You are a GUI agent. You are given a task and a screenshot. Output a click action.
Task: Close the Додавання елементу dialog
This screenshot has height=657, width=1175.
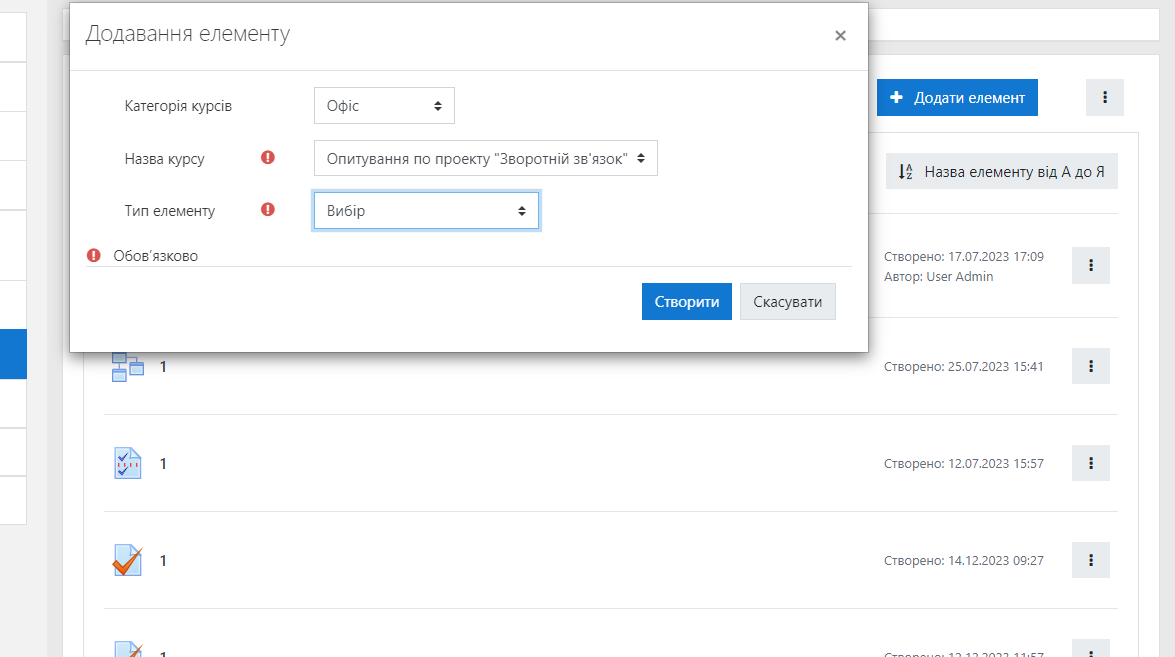tap(840, 36)
